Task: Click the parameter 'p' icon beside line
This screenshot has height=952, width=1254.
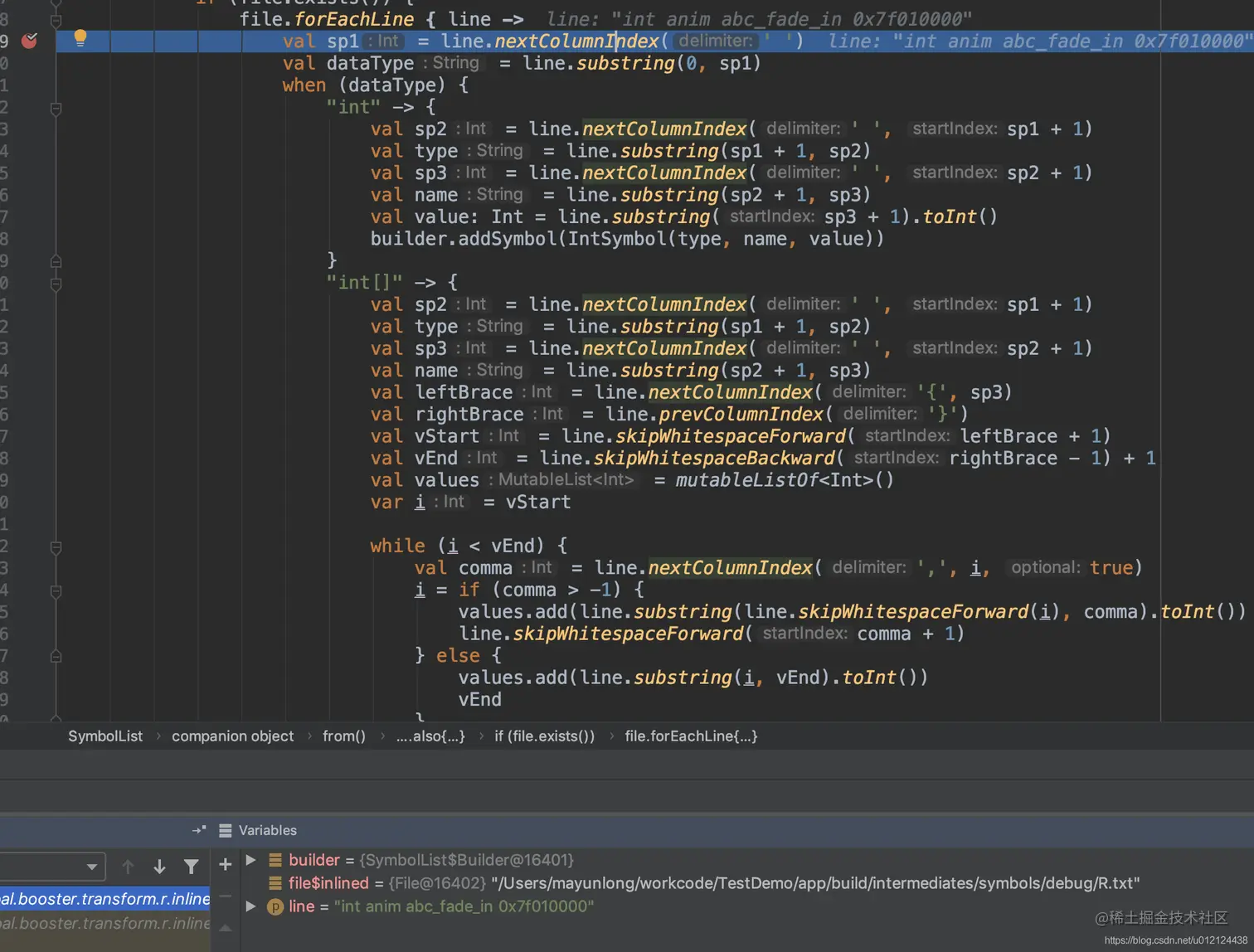Action: pyautogui.click(x=275, y=907)
